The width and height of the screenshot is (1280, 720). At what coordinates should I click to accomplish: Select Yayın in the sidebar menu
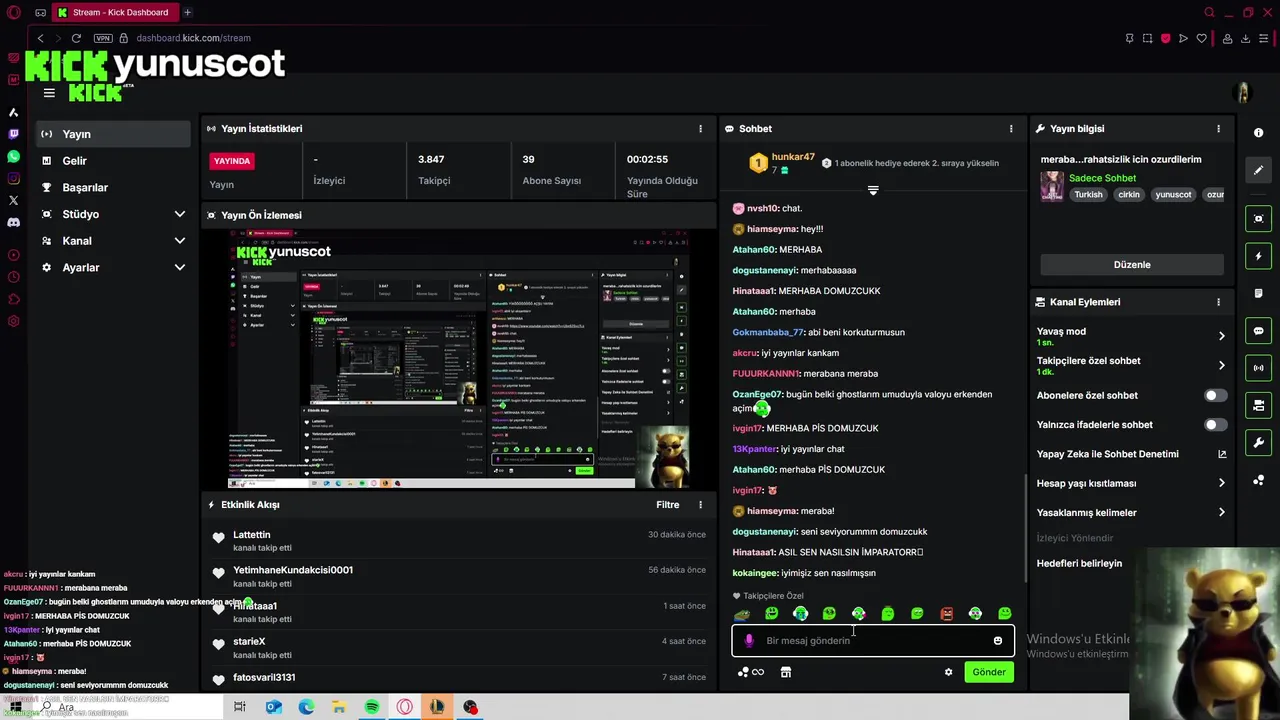click(x=113, y=134)
